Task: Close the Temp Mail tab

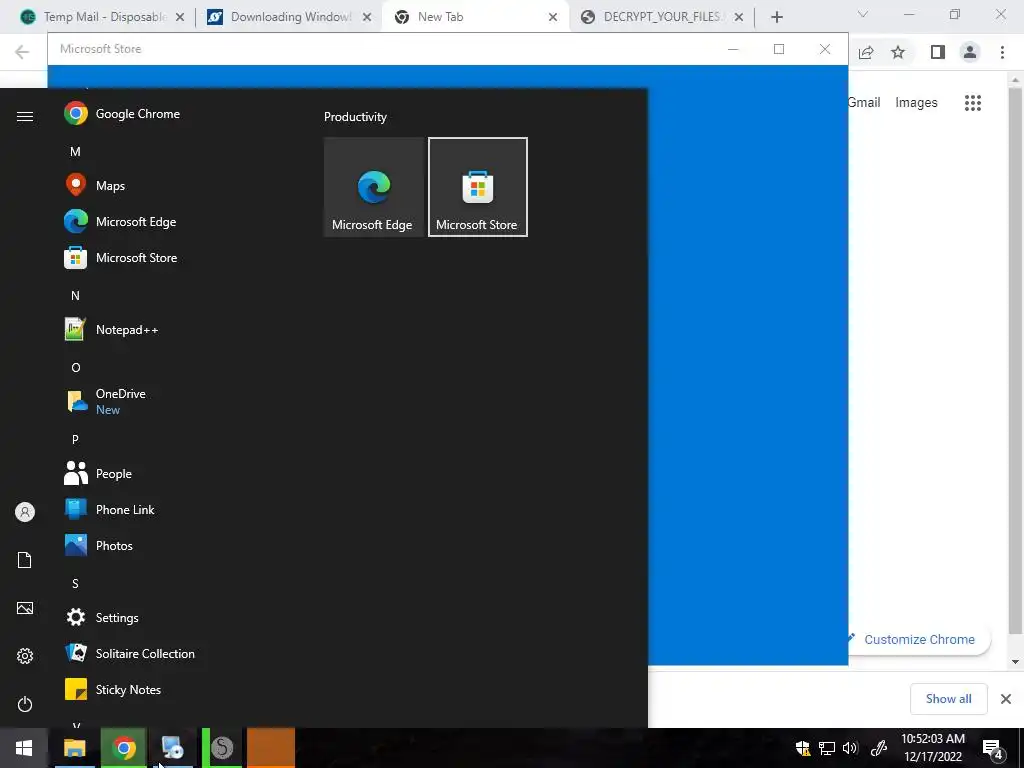Action: [180, 17]
